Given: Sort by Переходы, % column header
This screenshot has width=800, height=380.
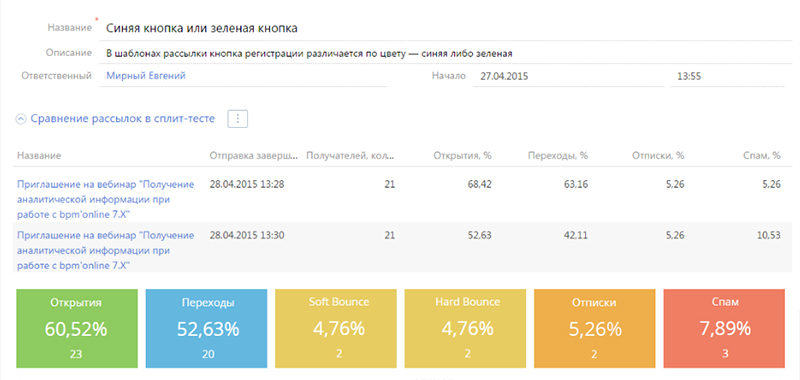Looking at the screenshot, I should point(558,156).
